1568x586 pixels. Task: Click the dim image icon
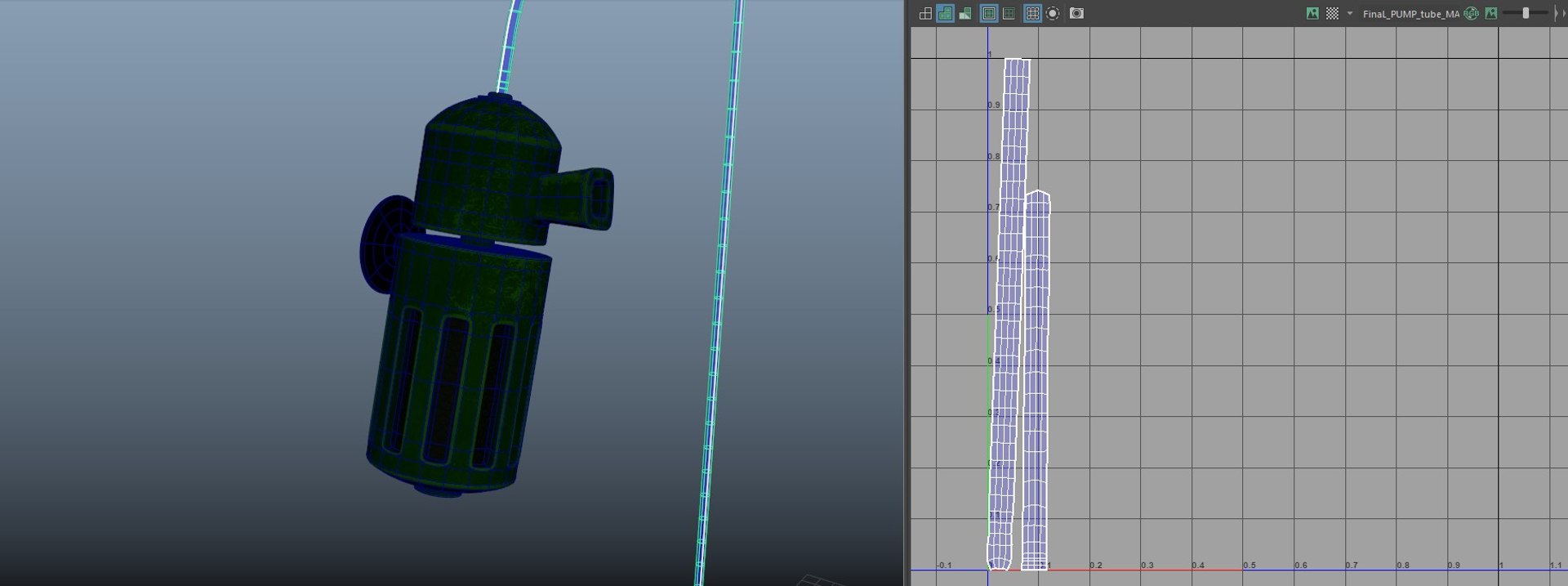pos(1491,13)
